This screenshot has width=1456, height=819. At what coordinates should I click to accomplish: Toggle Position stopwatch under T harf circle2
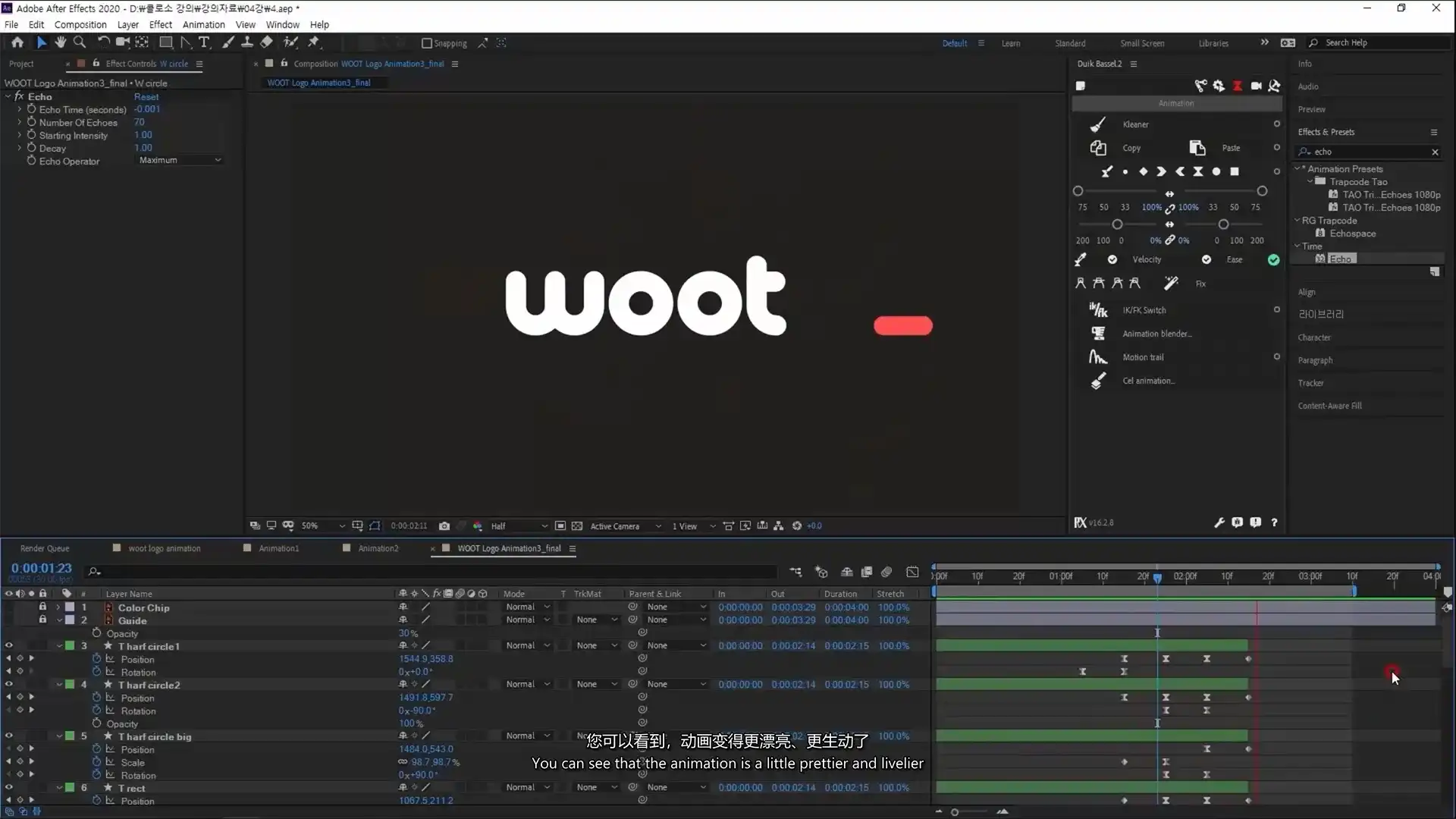97,698
